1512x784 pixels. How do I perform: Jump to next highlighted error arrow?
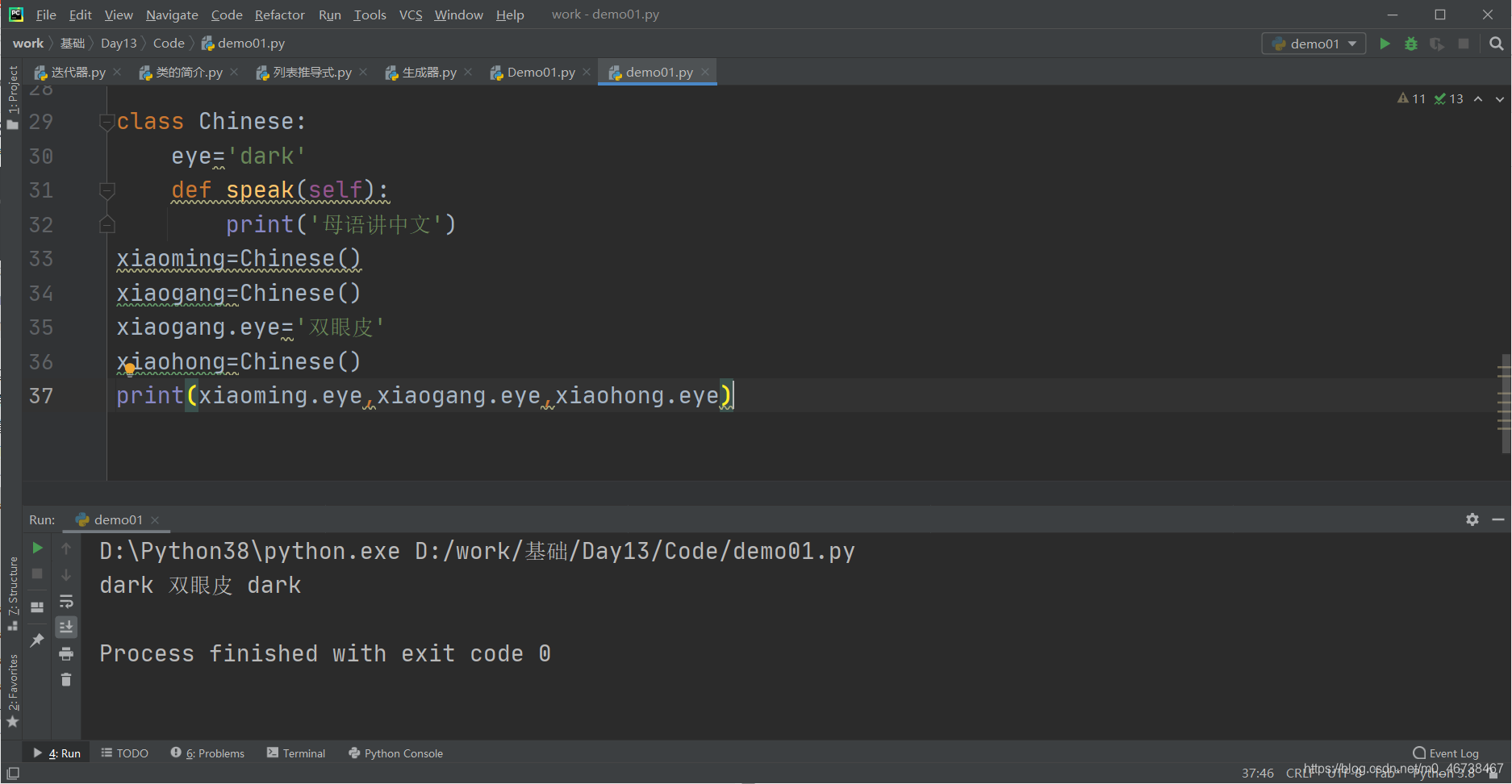1500,98
